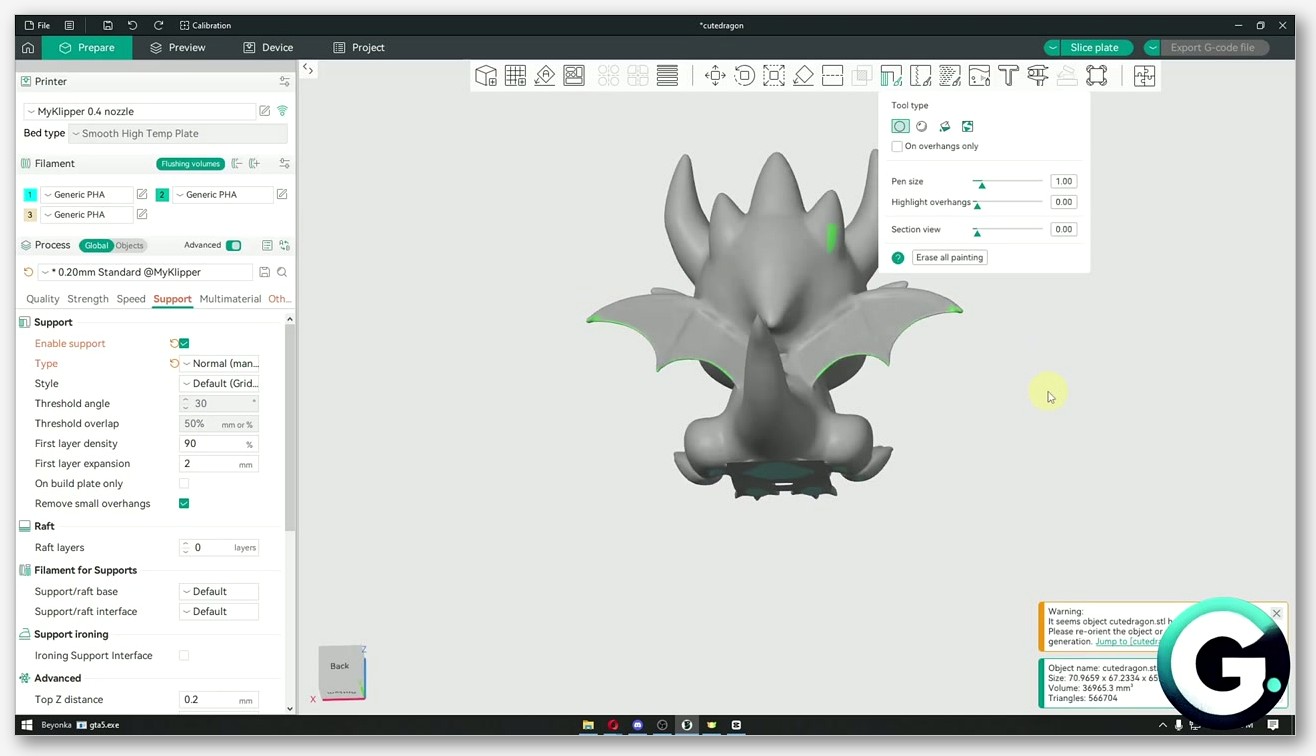The height and width of the screenshot is (756, 1316).
Task: Open the File menu
Action: 37,25
